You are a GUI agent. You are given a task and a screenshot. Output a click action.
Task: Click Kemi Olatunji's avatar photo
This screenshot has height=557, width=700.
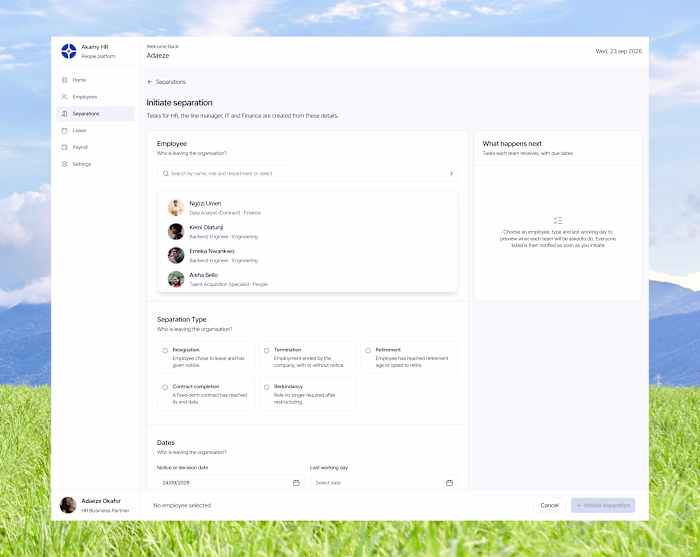click(176, 232)
